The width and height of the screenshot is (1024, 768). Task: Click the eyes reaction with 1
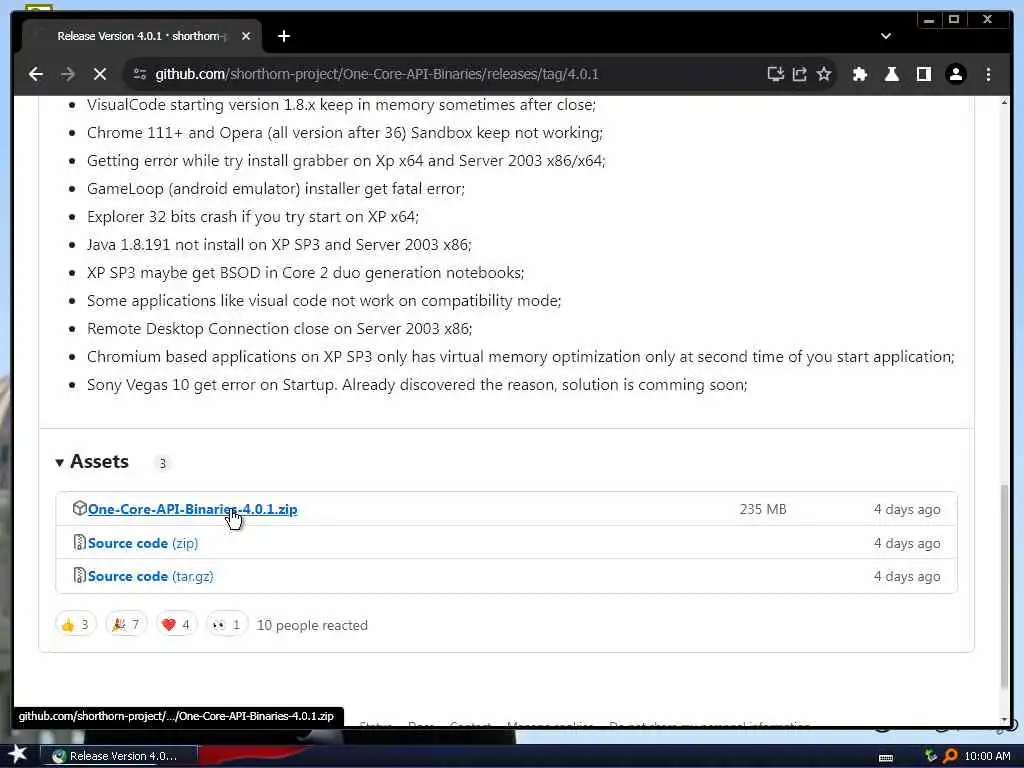pos(227,625)
